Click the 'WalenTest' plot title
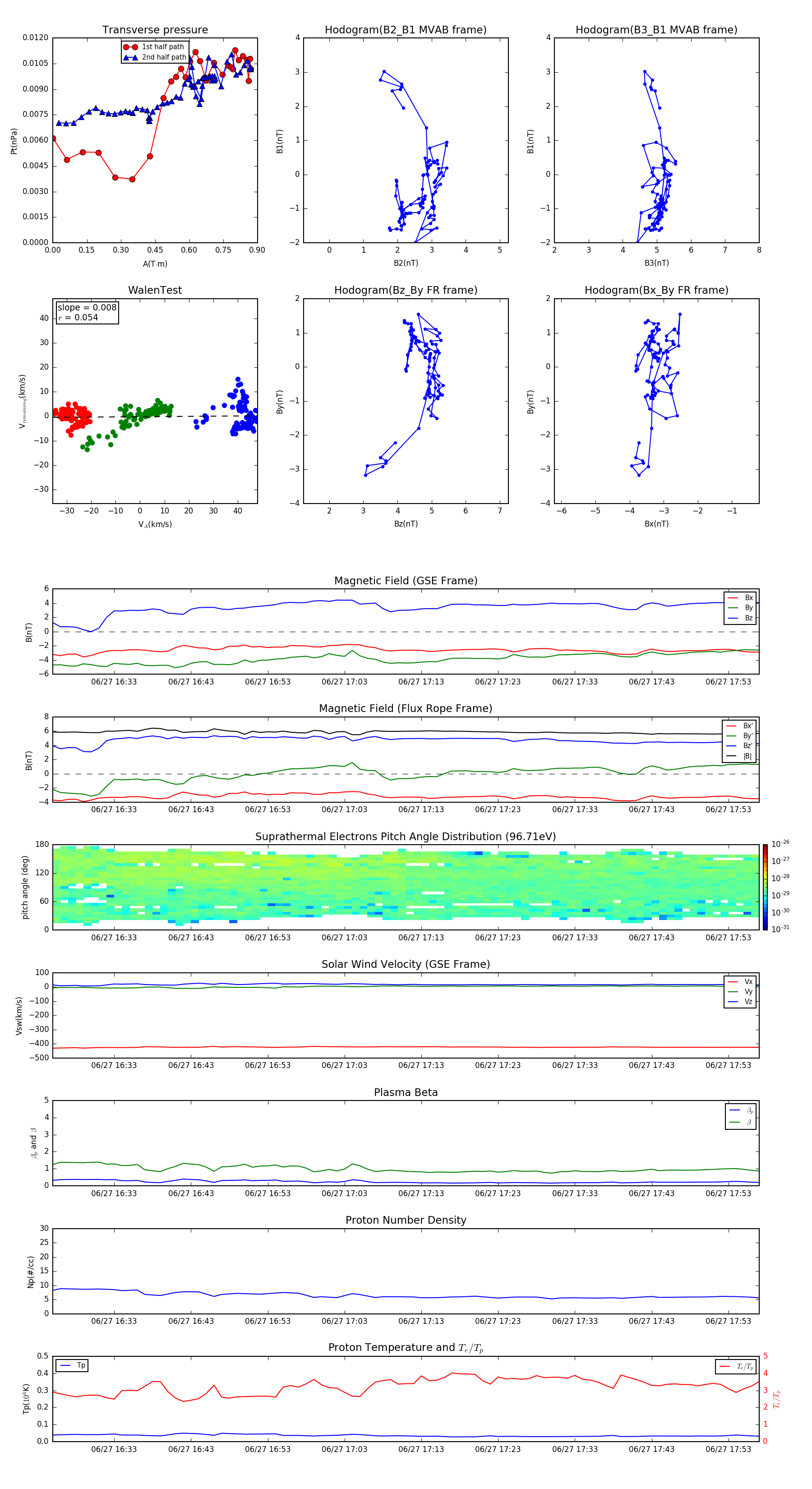The image size is (812, 1489). point(155,290)
